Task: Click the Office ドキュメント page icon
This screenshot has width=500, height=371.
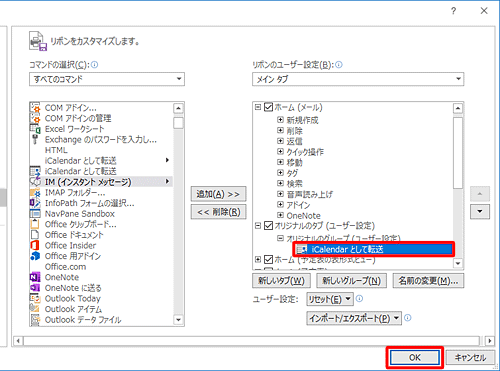Action: 35,235
